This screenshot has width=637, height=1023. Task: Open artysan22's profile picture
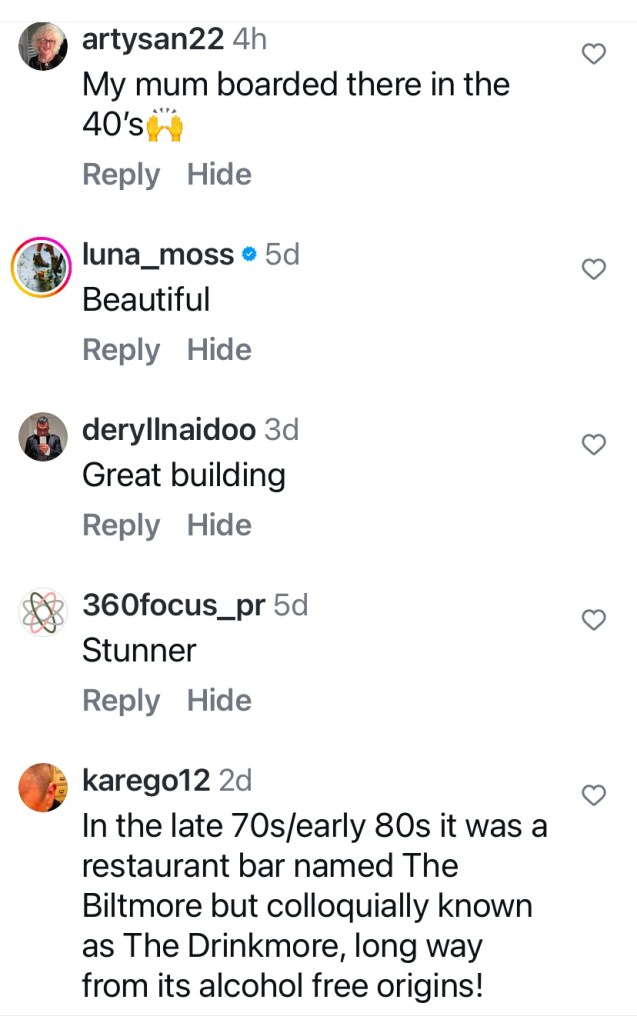(44, 45)
